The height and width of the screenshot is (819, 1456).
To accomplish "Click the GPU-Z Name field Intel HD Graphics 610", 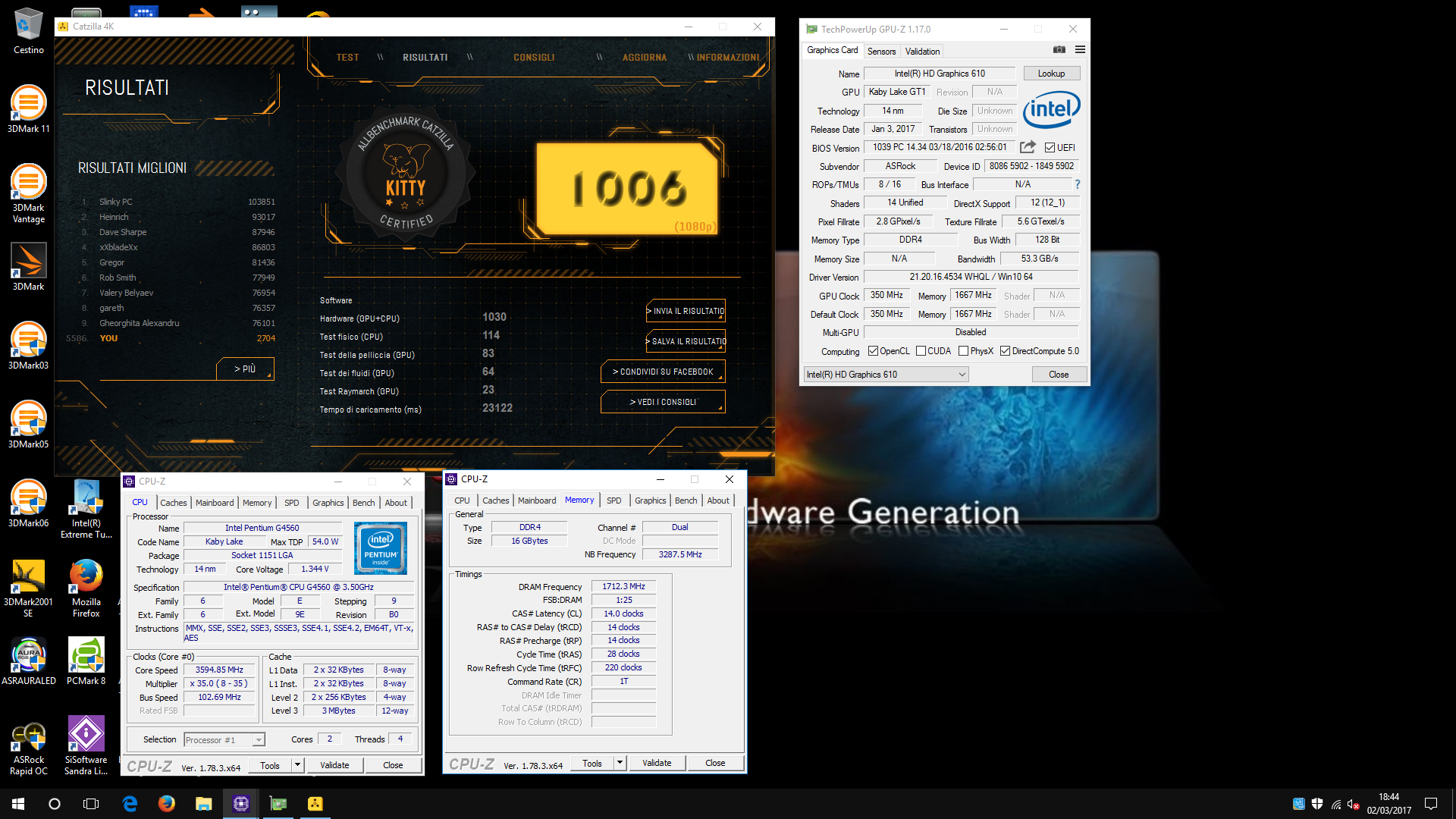I will (x=940, y=74).
